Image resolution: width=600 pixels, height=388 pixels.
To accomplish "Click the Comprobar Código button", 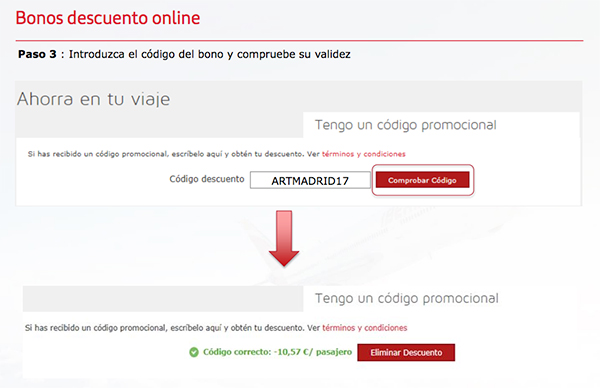I will [422, 180].
